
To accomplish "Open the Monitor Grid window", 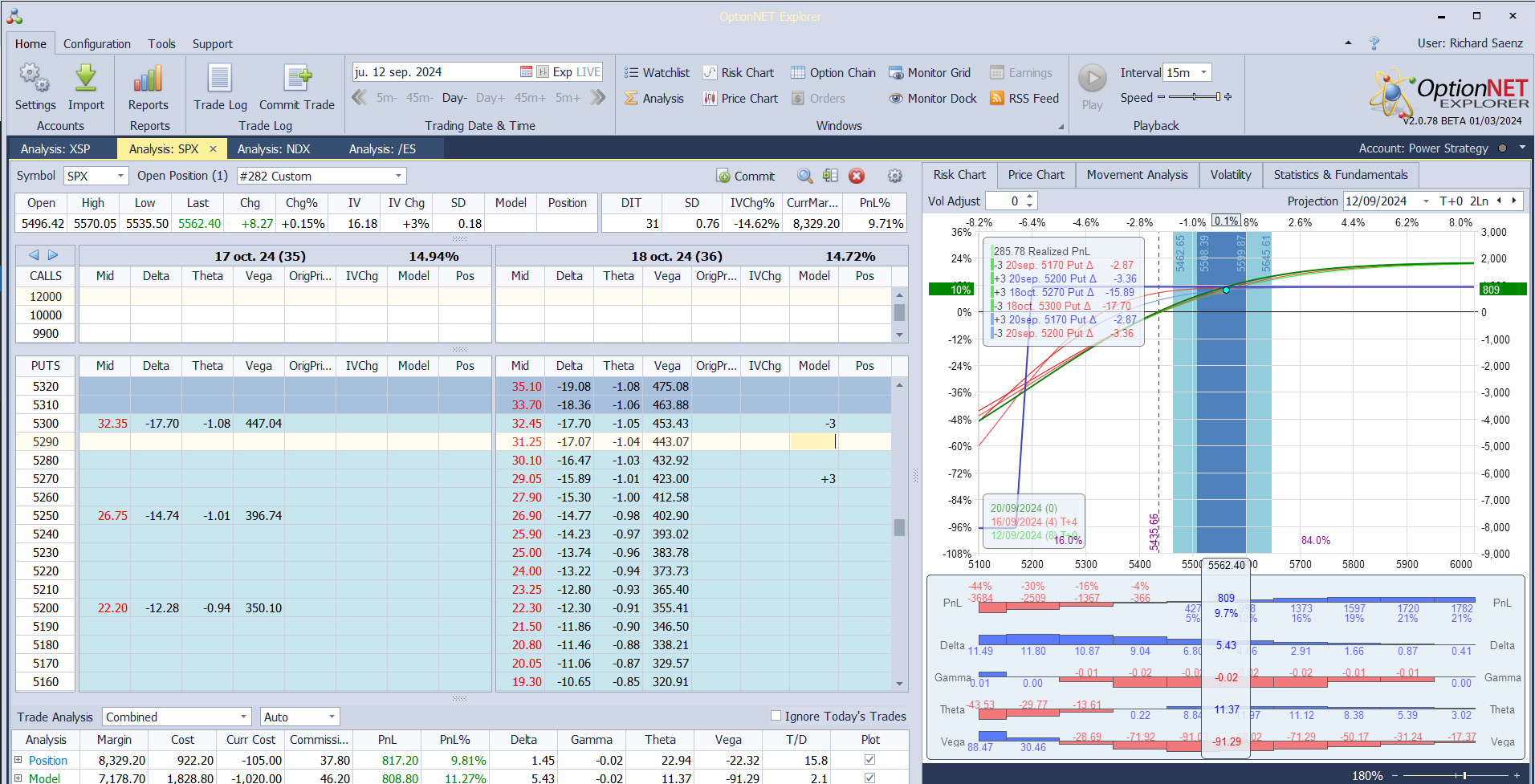I will (x=930, y=73).
